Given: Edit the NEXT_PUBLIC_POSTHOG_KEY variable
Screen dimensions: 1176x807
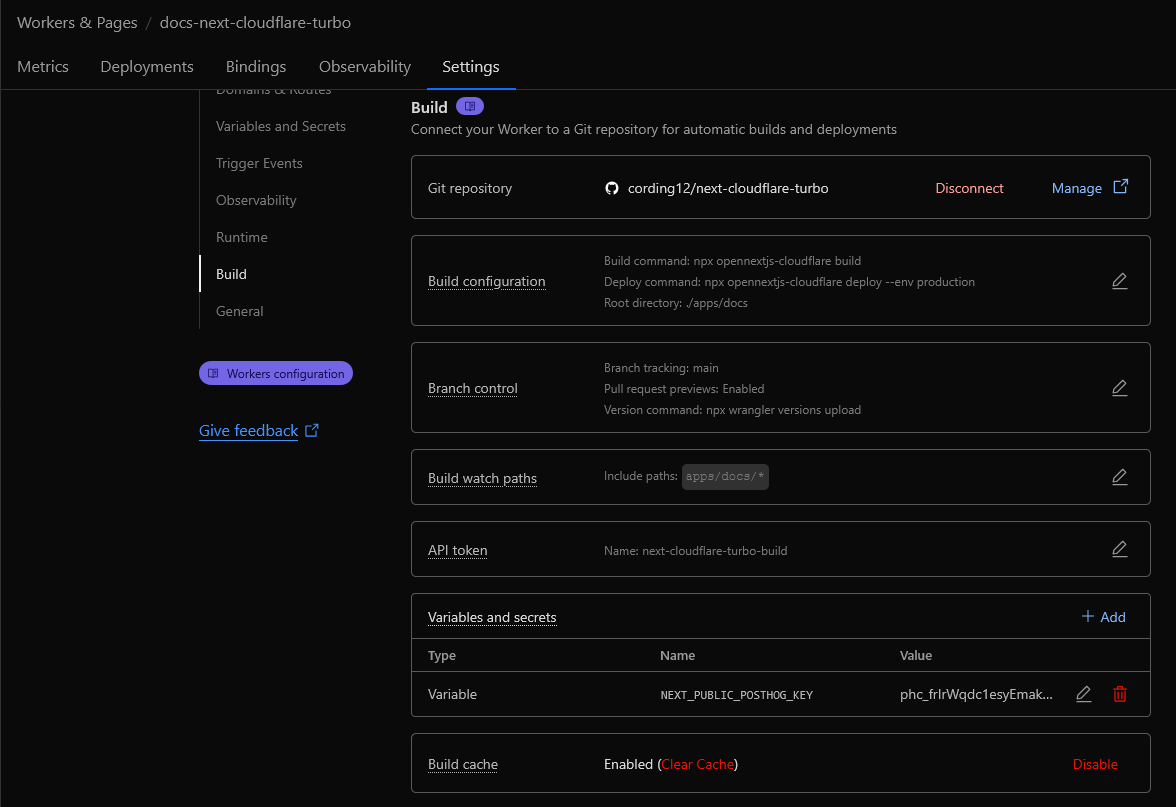Looking at the screenshot, I should (1083, 694).
